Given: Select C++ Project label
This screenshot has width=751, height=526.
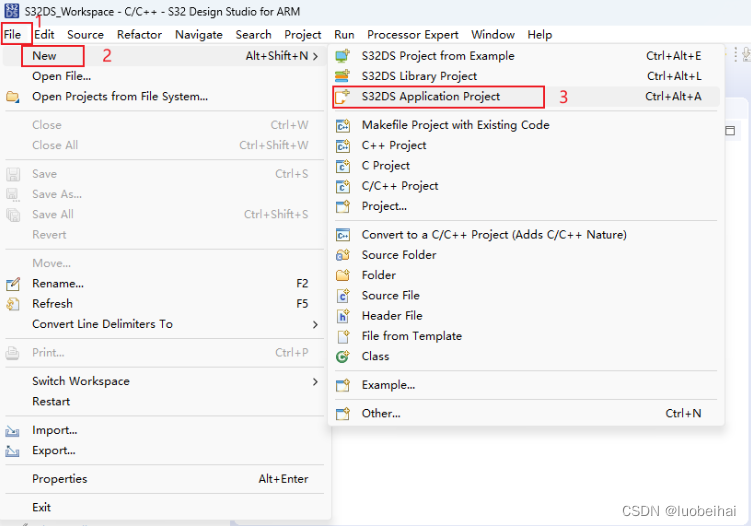Looking at the screenshot, I should pos(394,145).
